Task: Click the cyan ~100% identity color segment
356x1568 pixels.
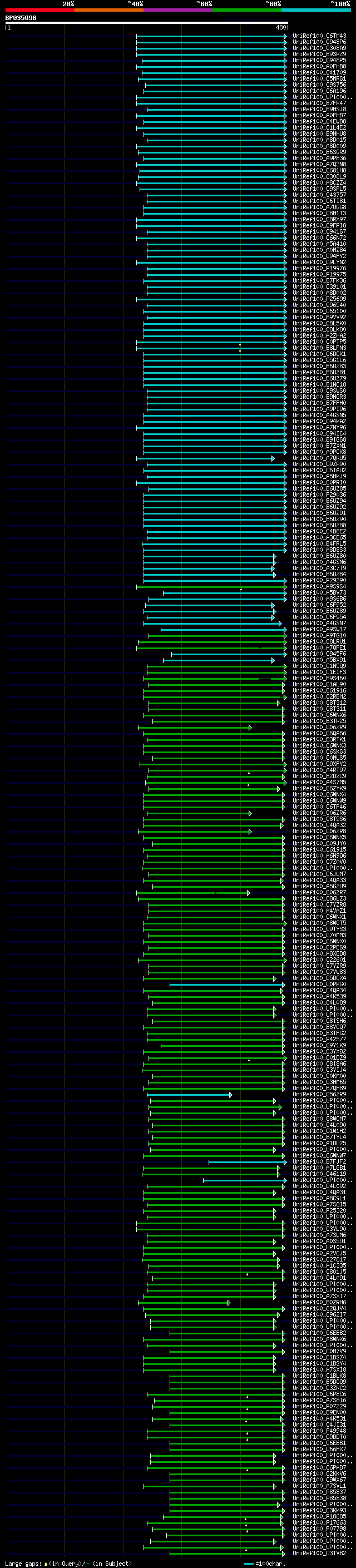Action: click(x=317, y=10)
